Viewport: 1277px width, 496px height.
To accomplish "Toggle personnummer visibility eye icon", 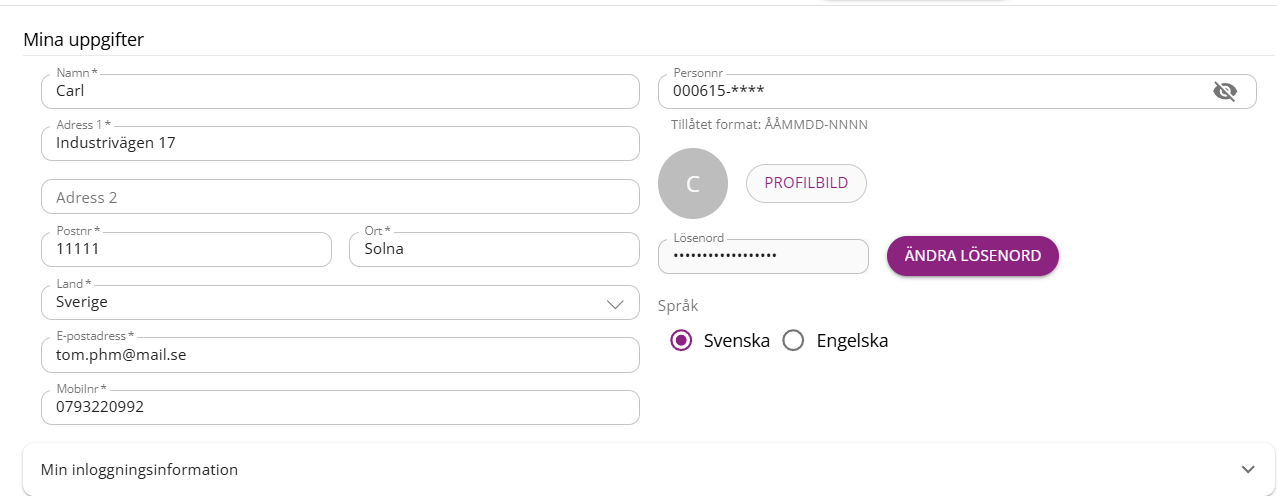I will 1224,92.
